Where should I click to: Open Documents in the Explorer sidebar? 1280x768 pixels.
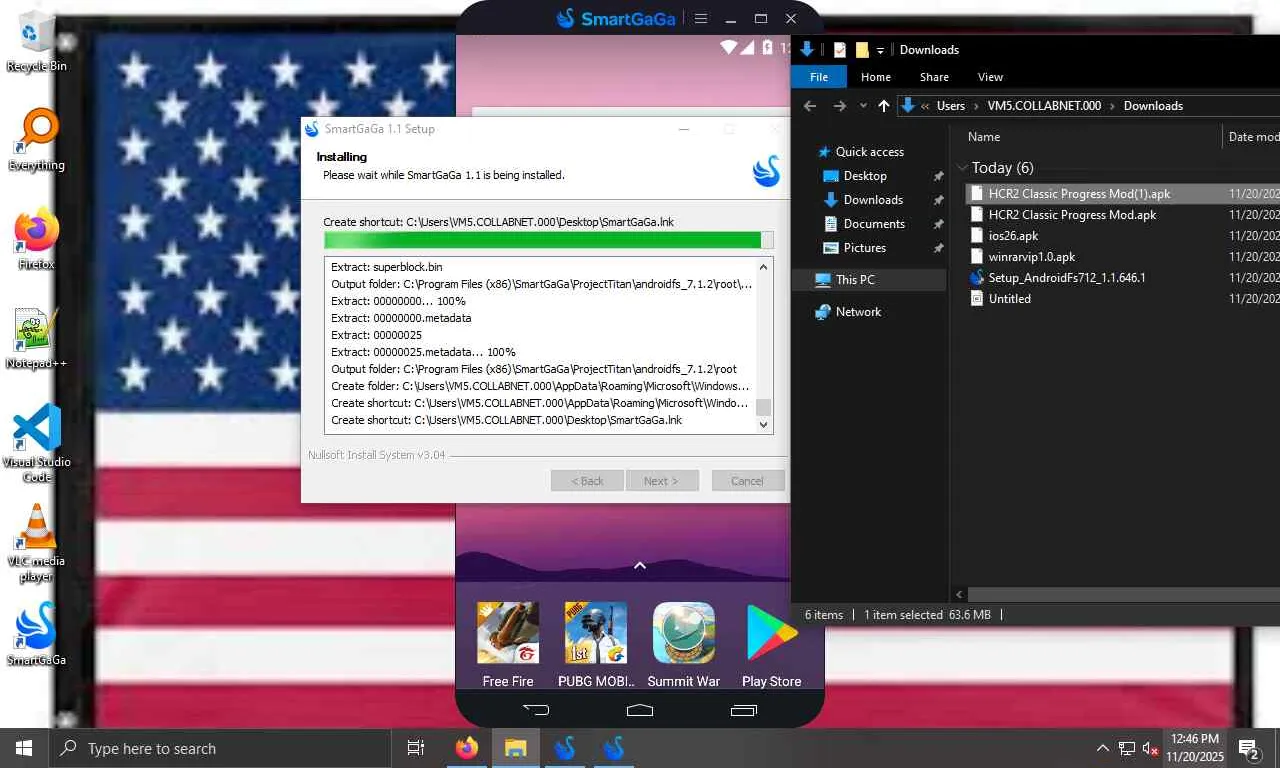874,224
